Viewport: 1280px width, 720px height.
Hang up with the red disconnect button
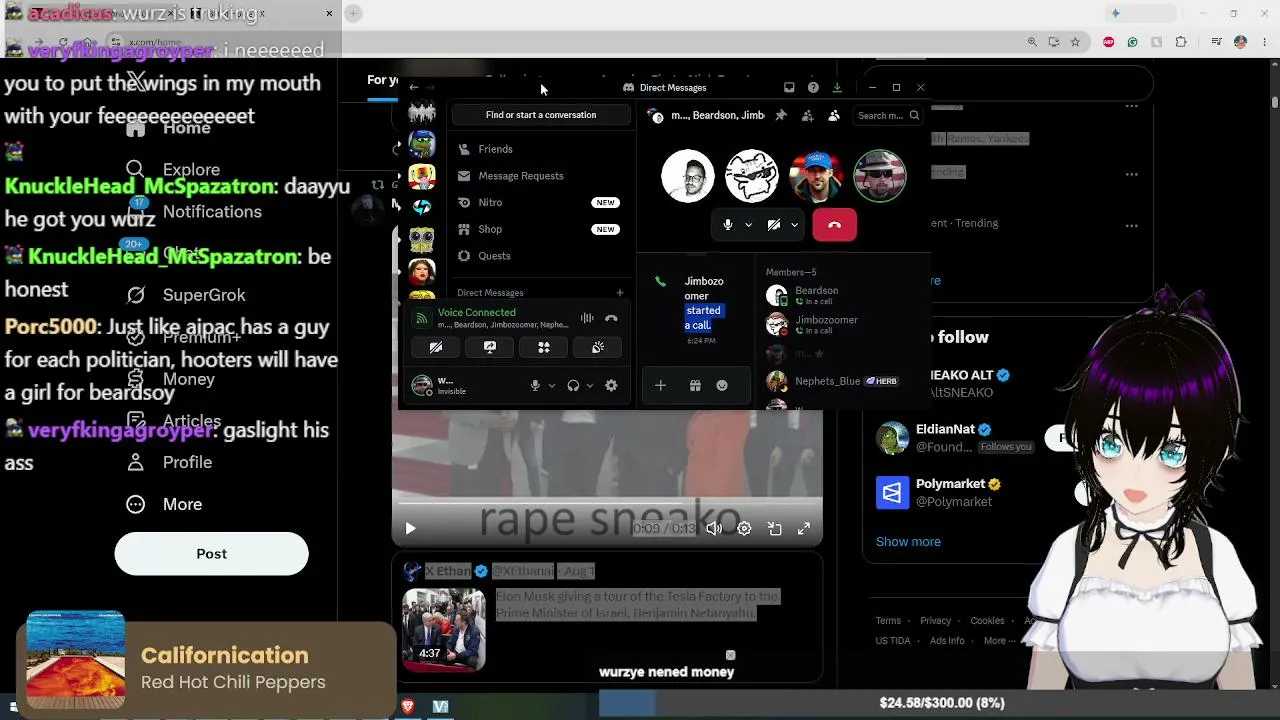coord(835,225)
